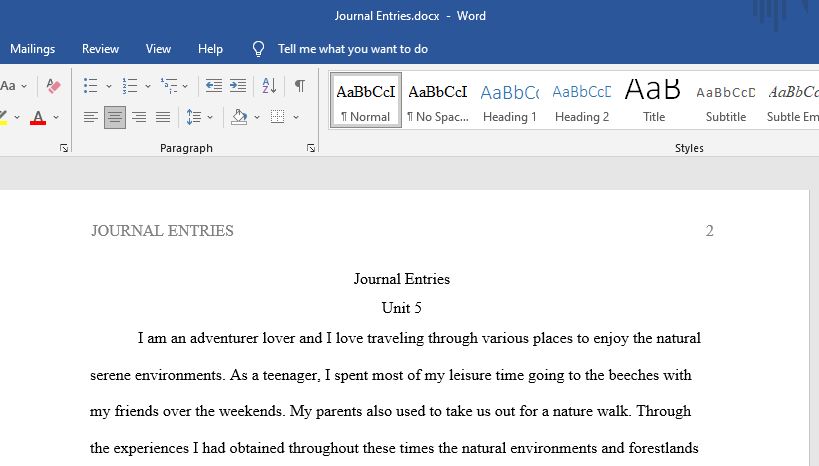
Task: Toggle Center alignment
Action: [115, 117]
